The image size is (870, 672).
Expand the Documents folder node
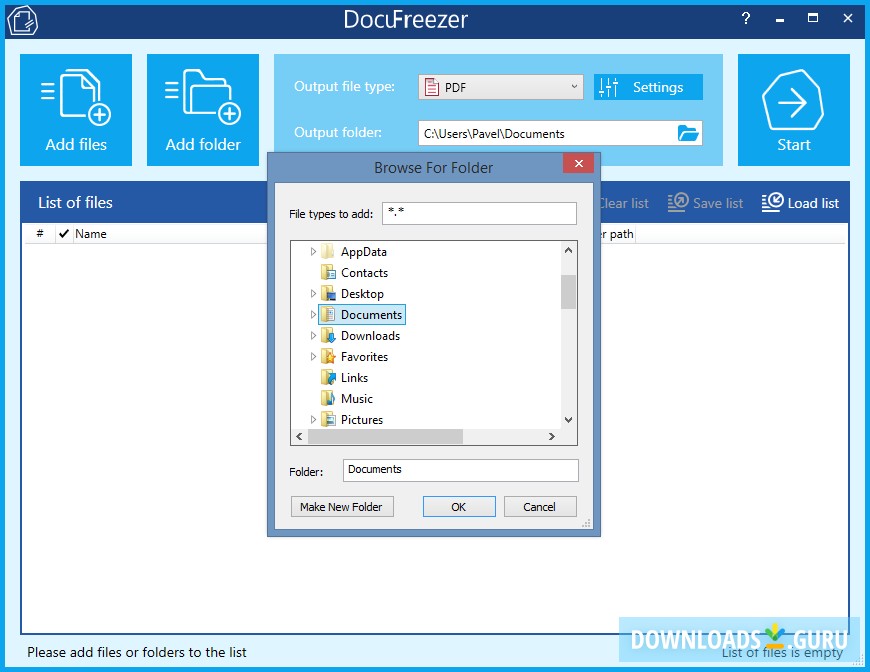[x=313, y=315]
